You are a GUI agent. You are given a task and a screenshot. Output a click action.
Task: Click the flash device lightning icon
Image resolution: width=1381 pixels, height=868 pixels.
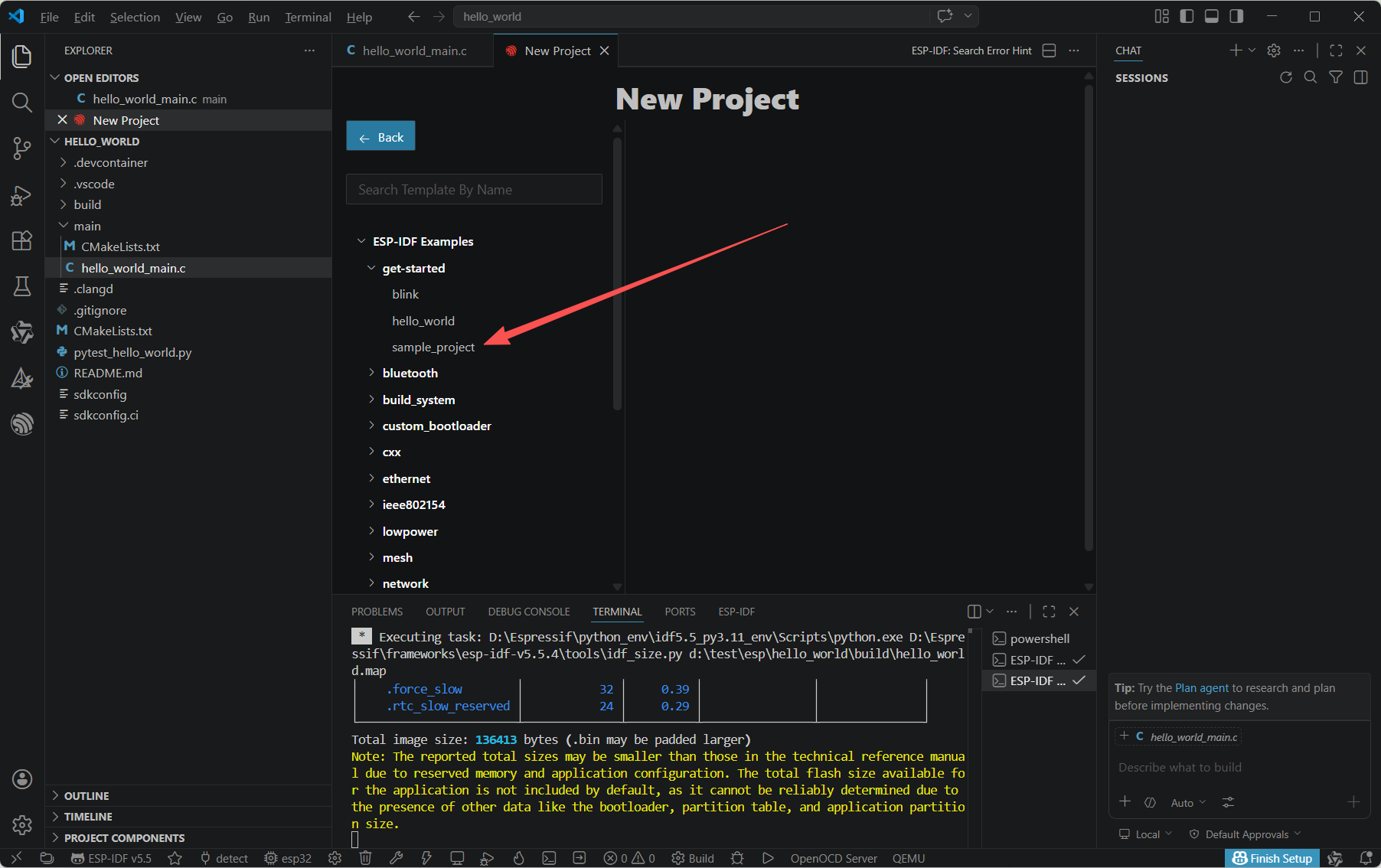coord(426,858)
